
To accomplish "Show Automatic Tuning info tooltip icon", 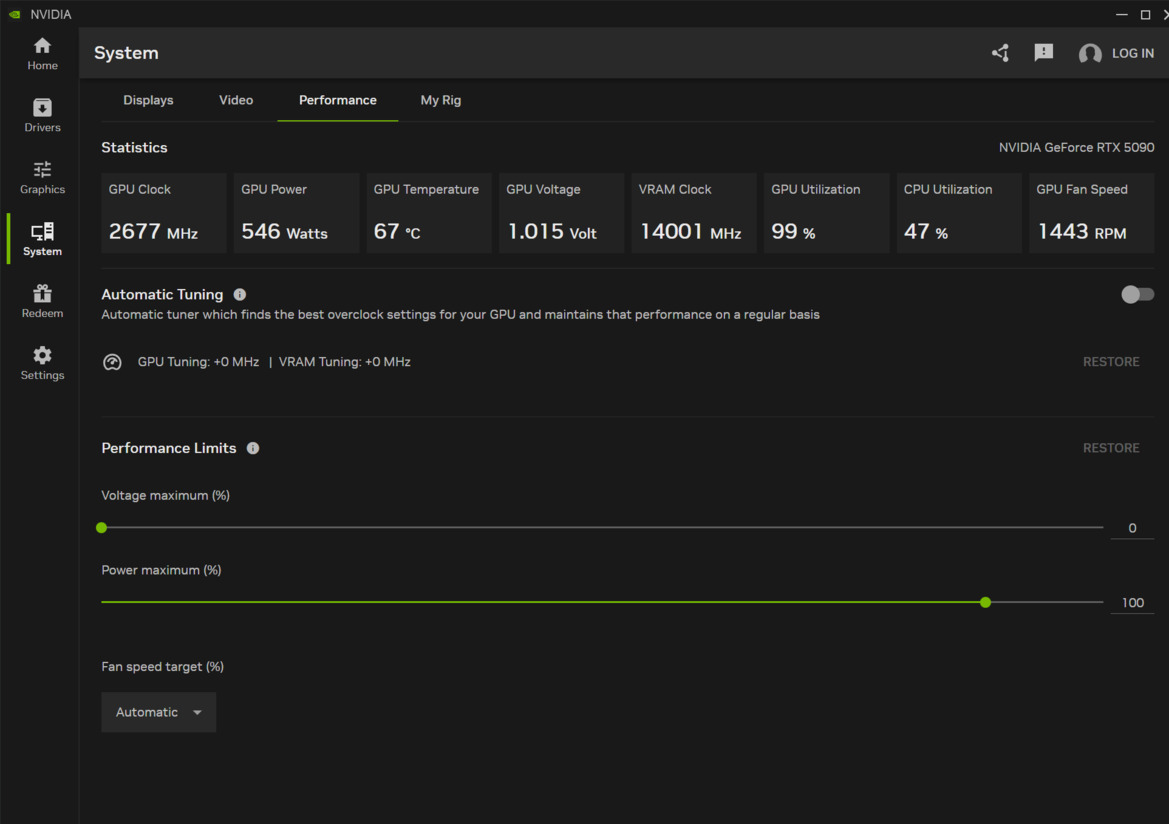I will point(239,295).
